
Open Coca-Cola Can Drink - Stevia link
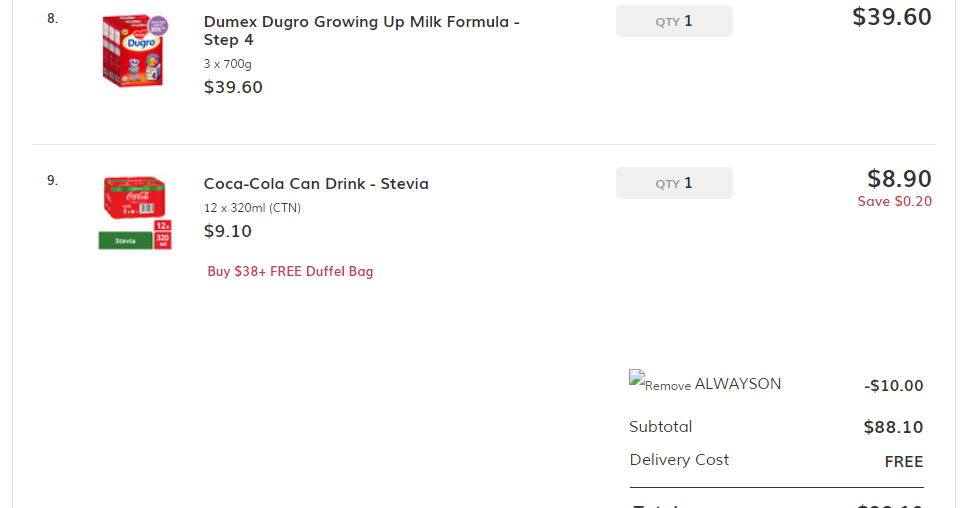pyautogui.click(x=316, y=184)
